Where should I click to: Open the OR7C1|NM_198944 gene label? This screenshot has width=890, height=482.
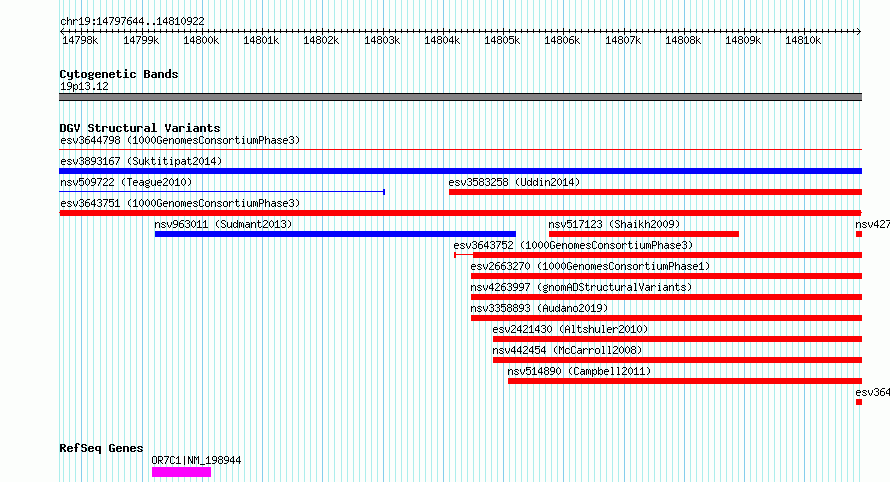click(x=196, y=460)
